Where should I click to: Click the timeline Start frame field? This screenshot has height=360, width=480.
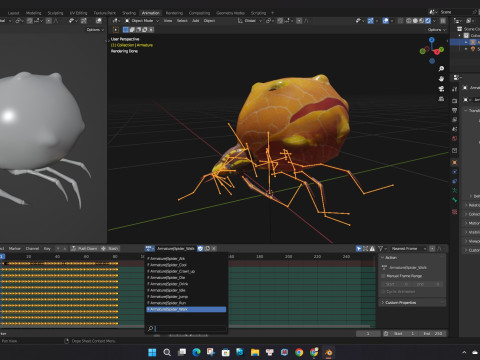coord(404,333)
